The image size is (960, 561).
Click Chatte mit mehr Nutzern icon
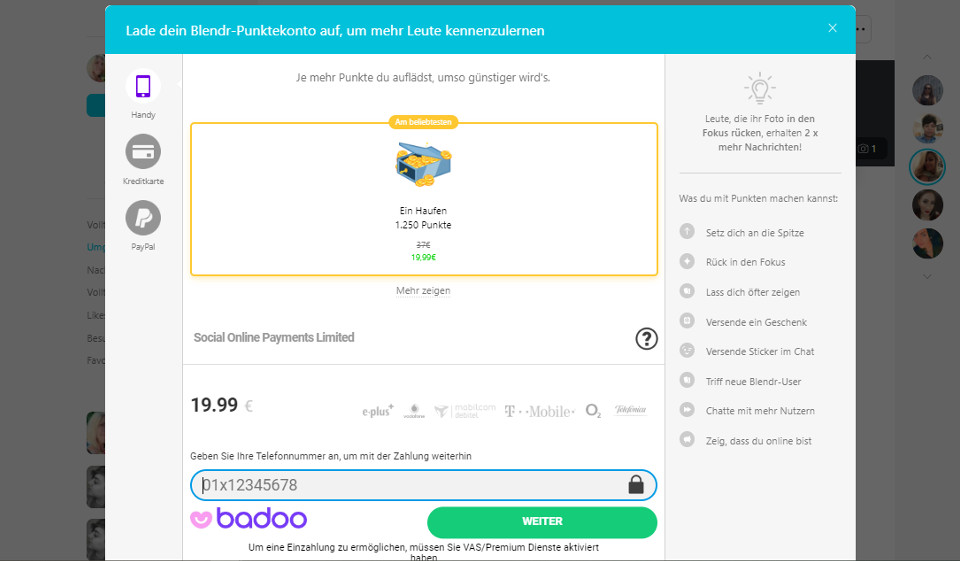tap(687, 410)
